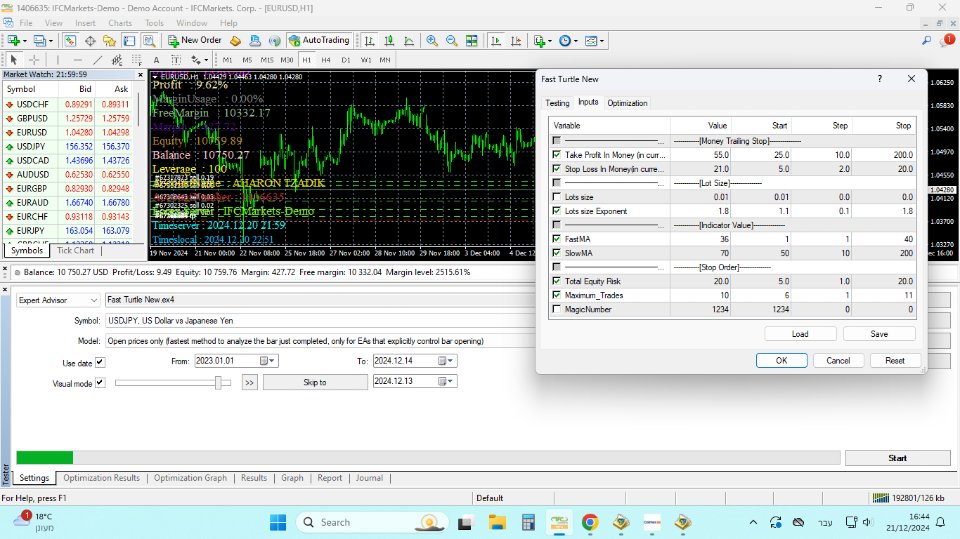Screen dimensions: 960x539
Task: Tile chart windows icon
Action: click(471, 40)
